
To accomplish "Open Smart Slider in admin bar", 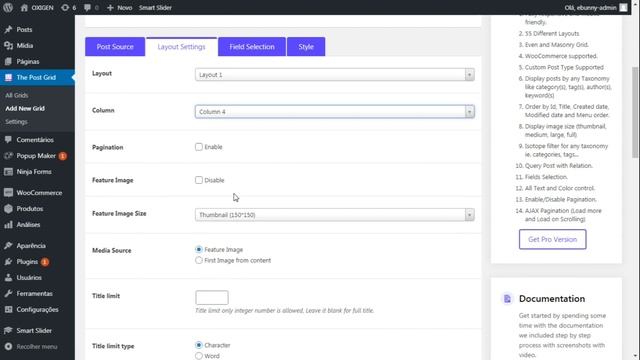I will 155,7.
